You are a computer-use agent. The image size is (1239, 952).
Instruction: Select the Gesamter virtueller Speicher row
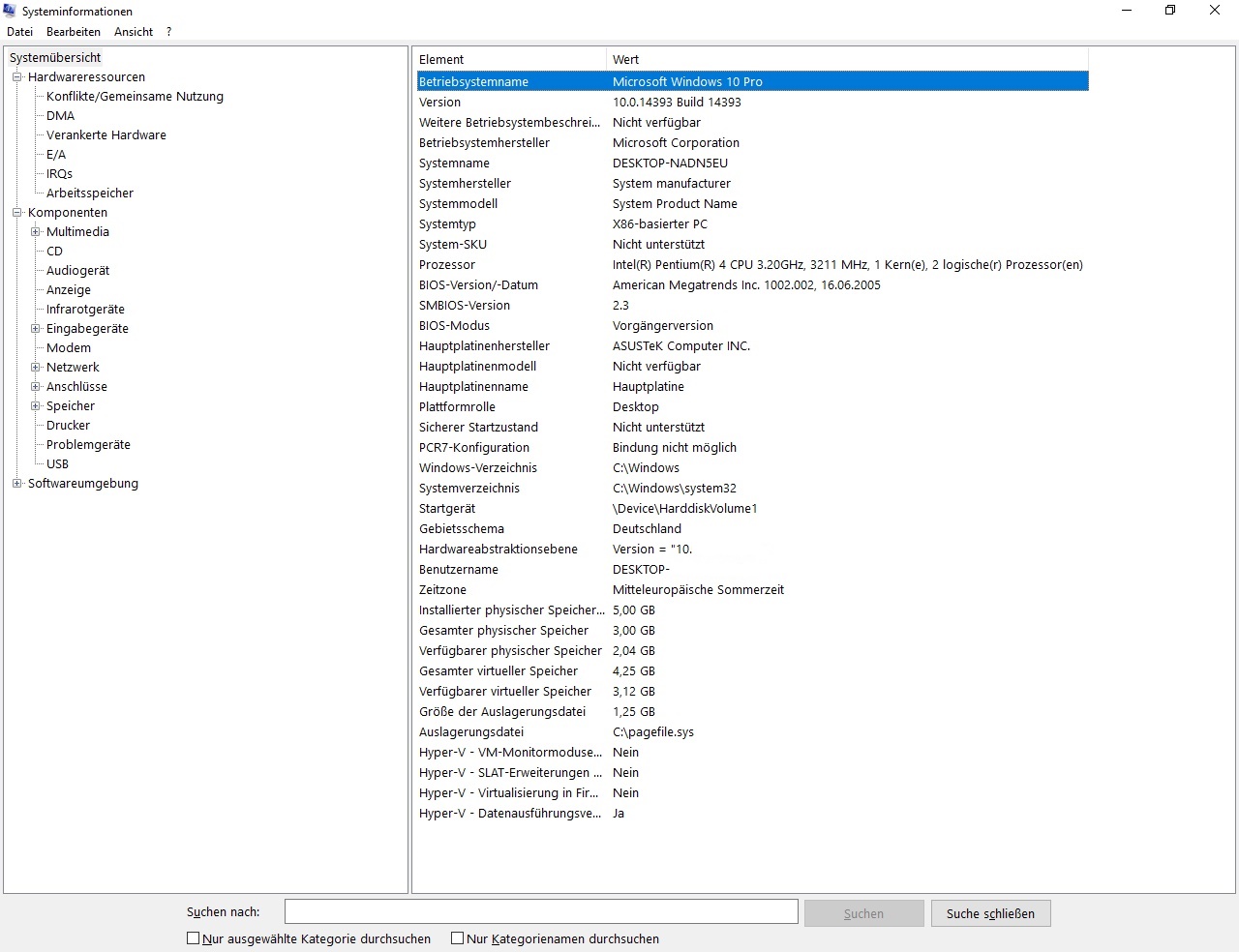pyautogui.click(x=752, y=670)
